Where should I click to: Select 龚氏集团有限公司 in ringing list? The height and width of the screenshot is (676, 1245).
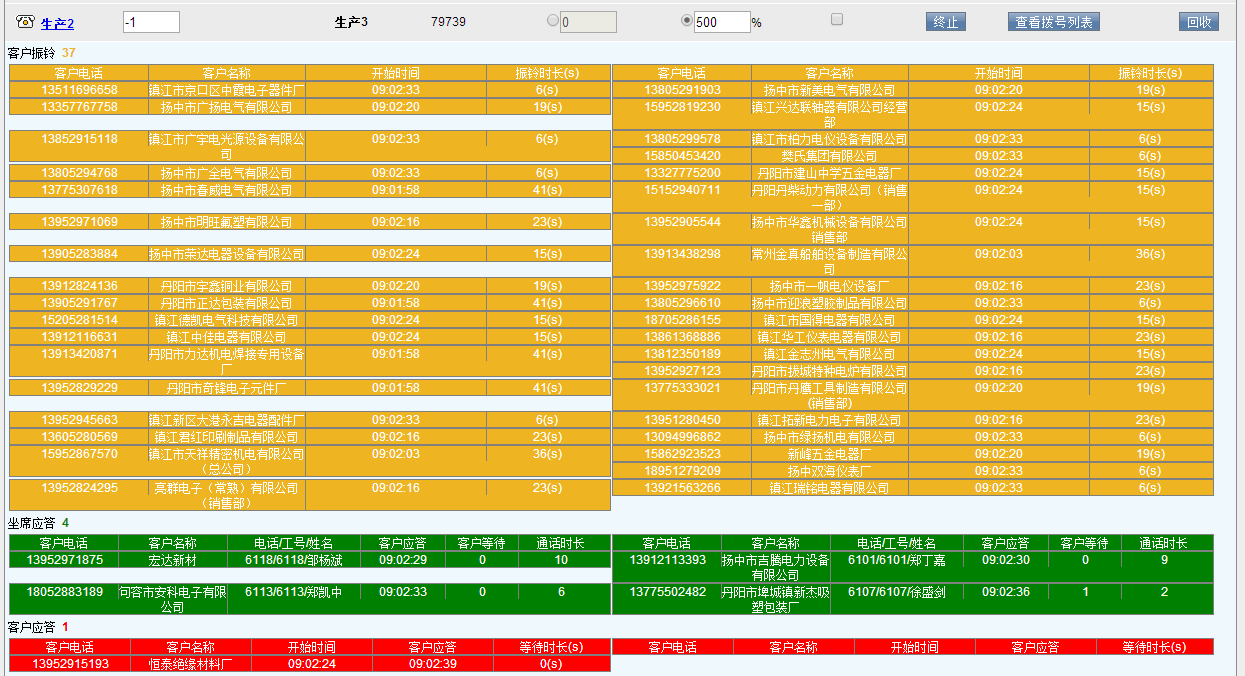coord(829,156)
